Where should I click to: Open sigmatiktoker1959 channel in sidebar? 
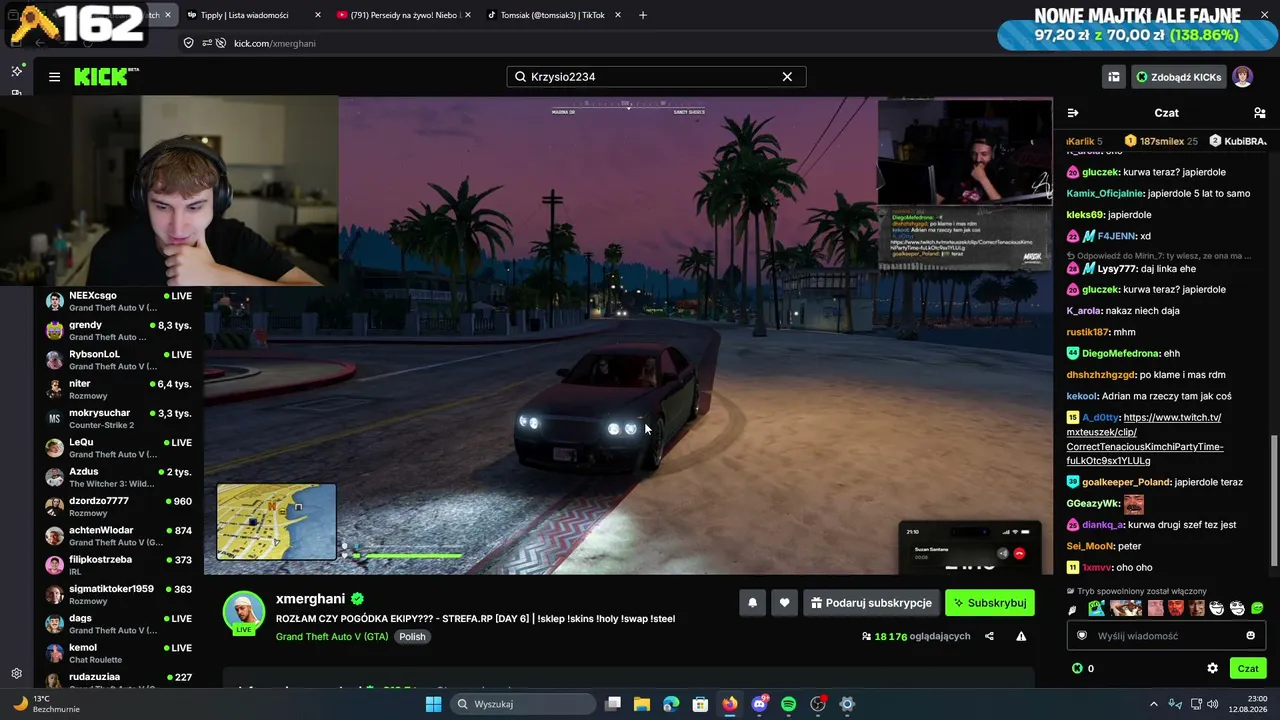click(120, 595)
